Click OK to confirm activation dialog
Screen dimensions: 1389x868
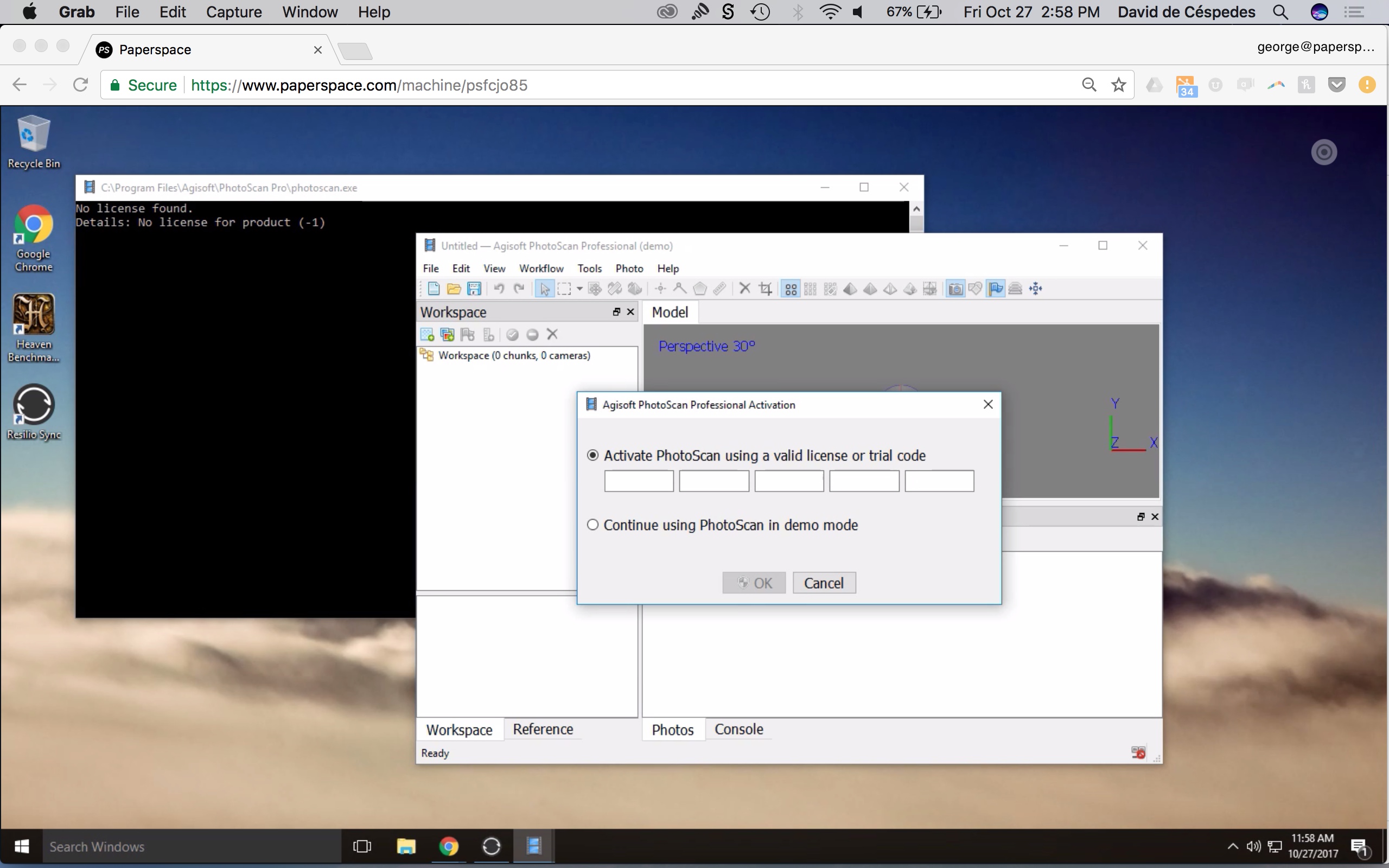tap(755, 582)
